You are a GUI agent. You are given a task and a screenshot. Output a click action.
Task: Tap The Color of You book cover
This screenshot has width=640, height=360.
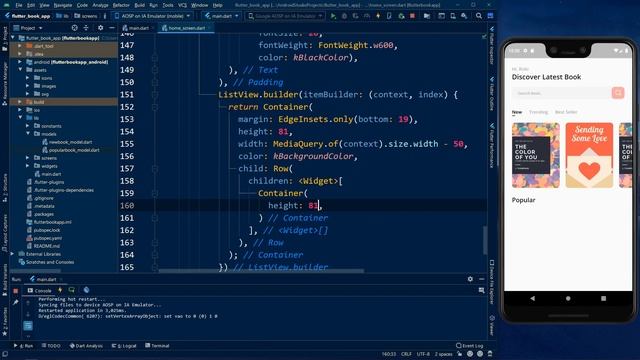tap(536, 155)
